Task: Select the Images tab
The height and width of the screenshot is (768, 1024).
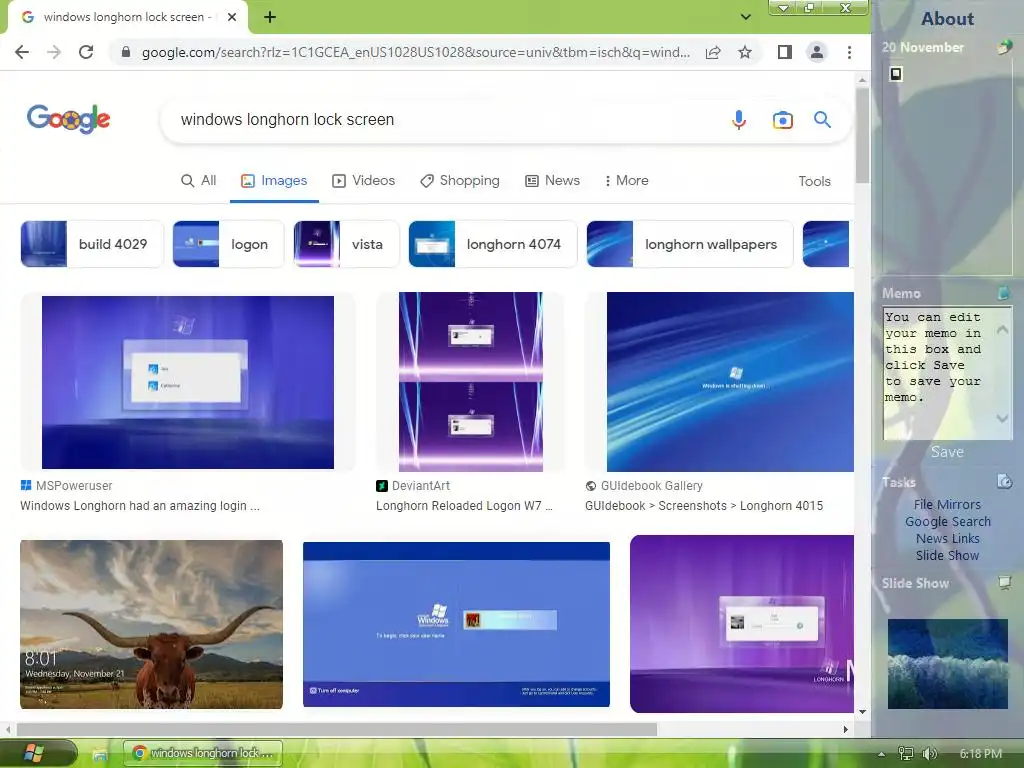Action: point(274,181)
